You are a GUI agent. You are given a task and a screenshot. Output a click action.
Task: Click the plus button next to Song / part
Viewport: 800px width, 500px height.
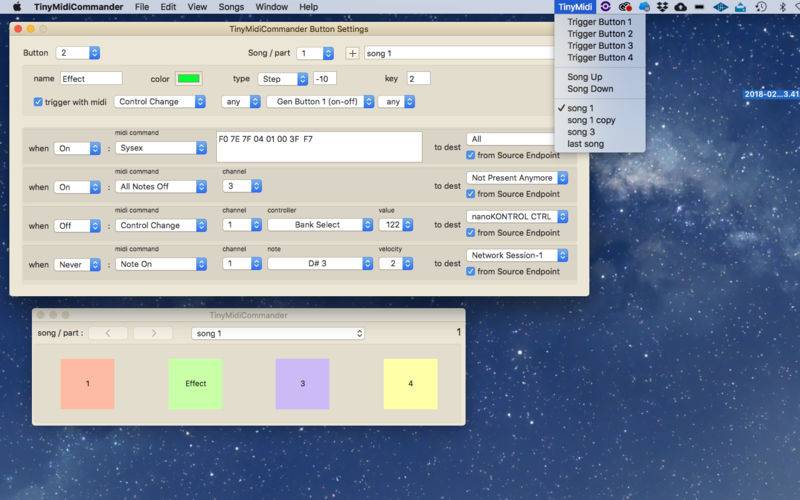pyautogui.click(x=352, y=53)
